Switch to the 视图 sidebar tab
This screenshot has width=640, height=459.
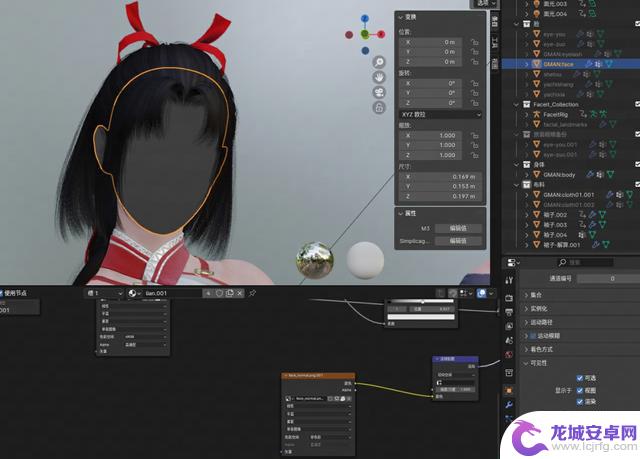495,64
